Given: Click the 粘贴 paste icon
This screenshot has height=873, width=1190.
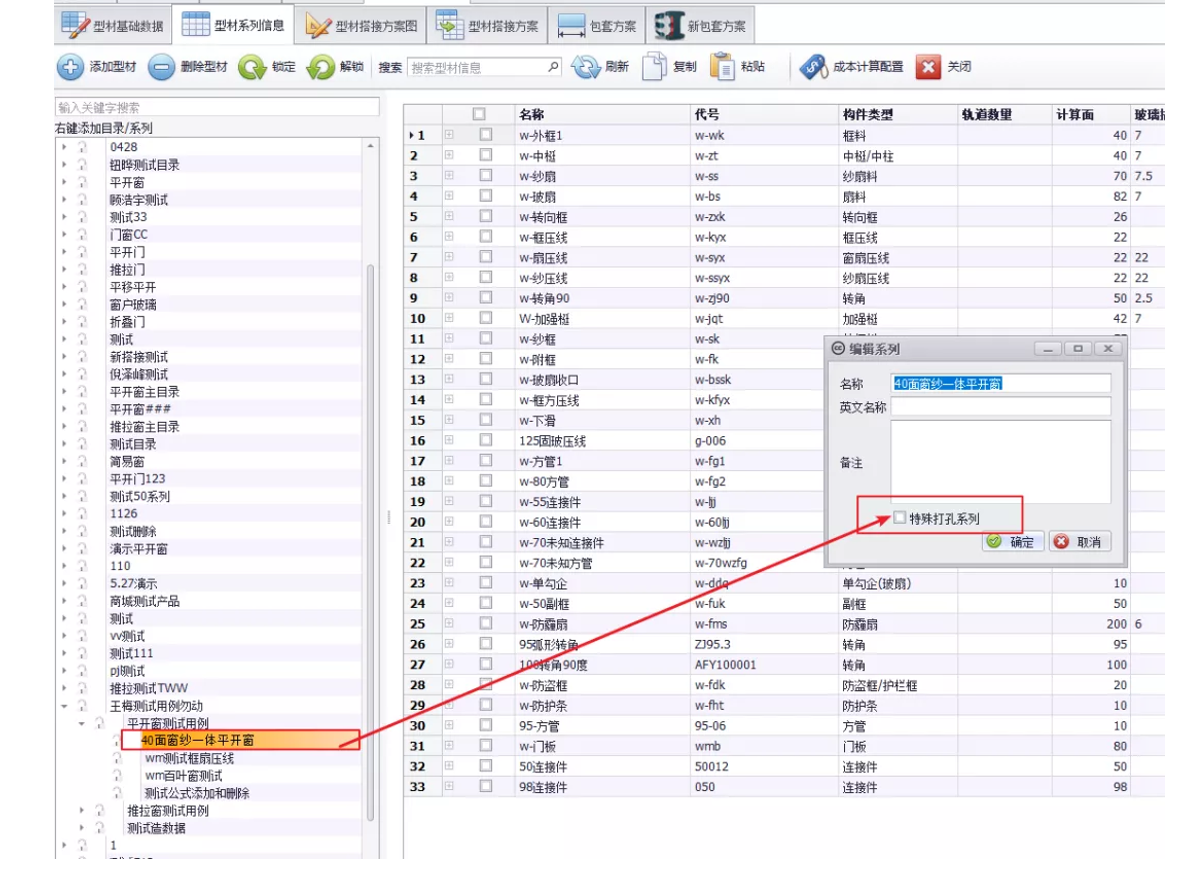Looking at the screenshot, I should pos(722,67).
